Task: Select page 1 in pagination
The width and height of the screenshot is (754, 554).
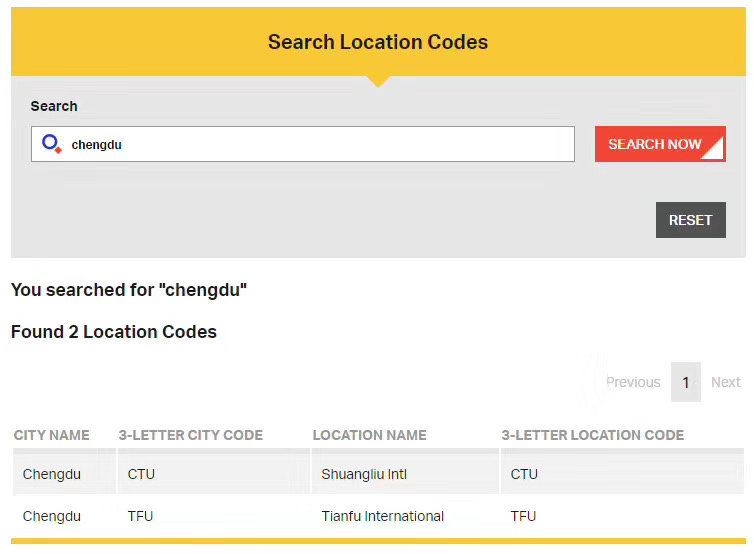Action: pos(685,382)
